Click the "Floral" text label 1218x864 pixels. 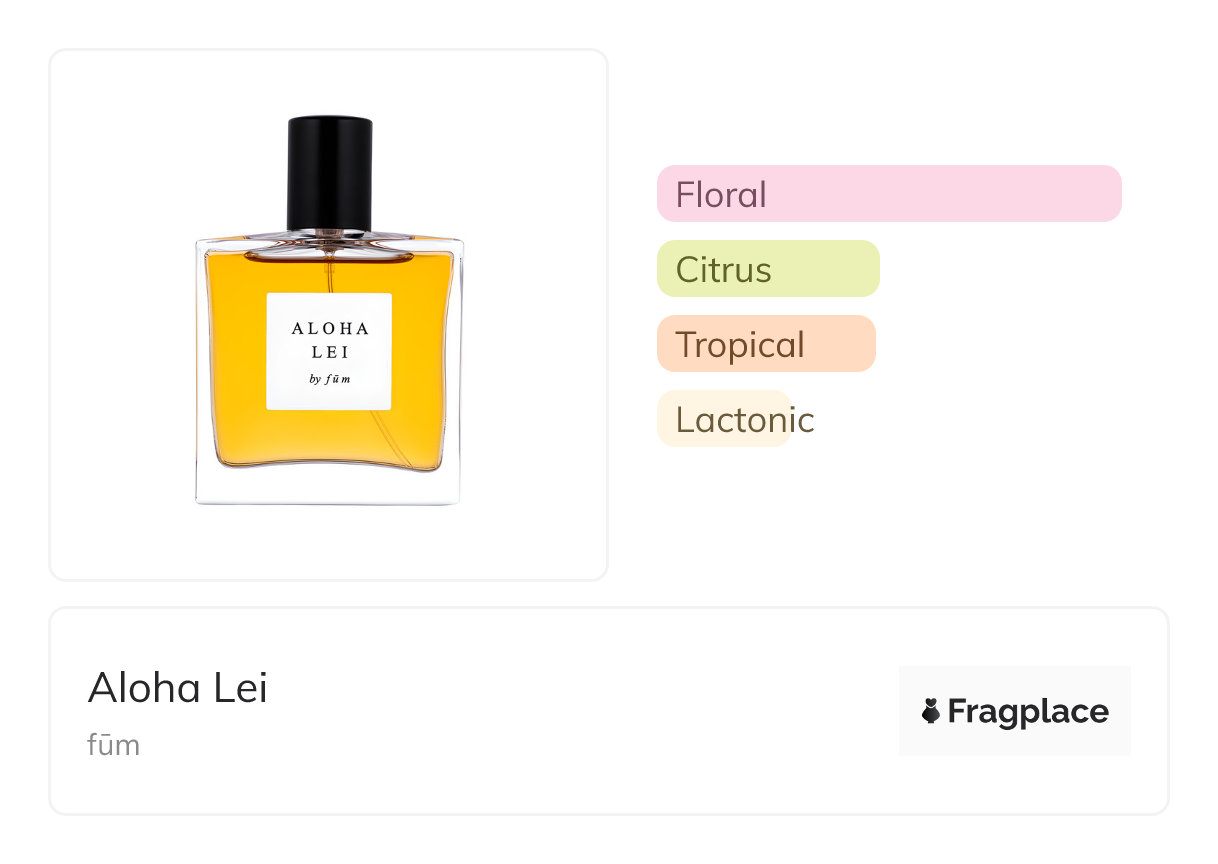pyautogui.click(x=721, y=194)
